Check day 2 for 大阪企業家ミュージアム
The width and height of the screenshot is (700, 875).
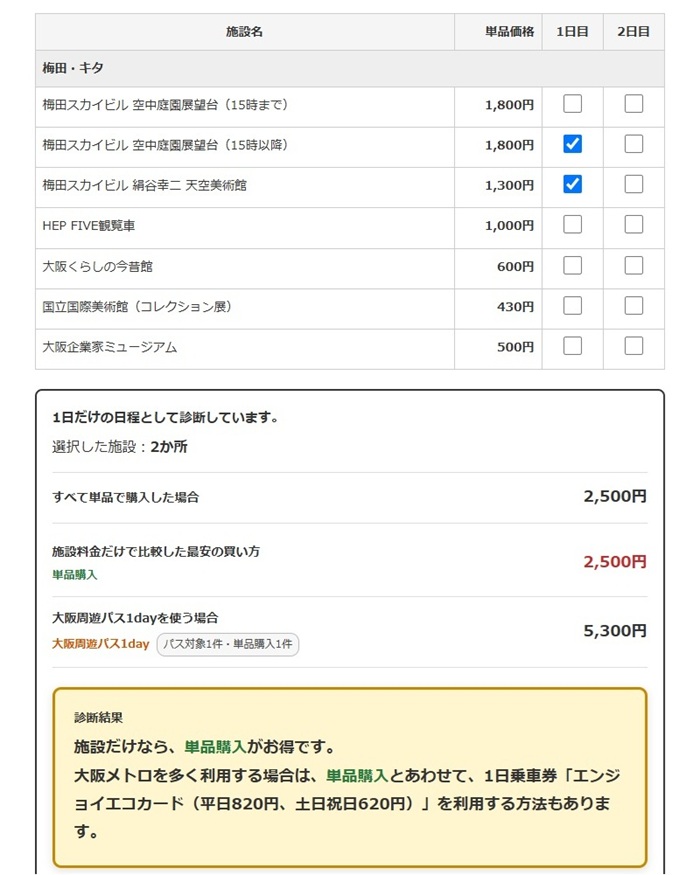click(634, 346)
